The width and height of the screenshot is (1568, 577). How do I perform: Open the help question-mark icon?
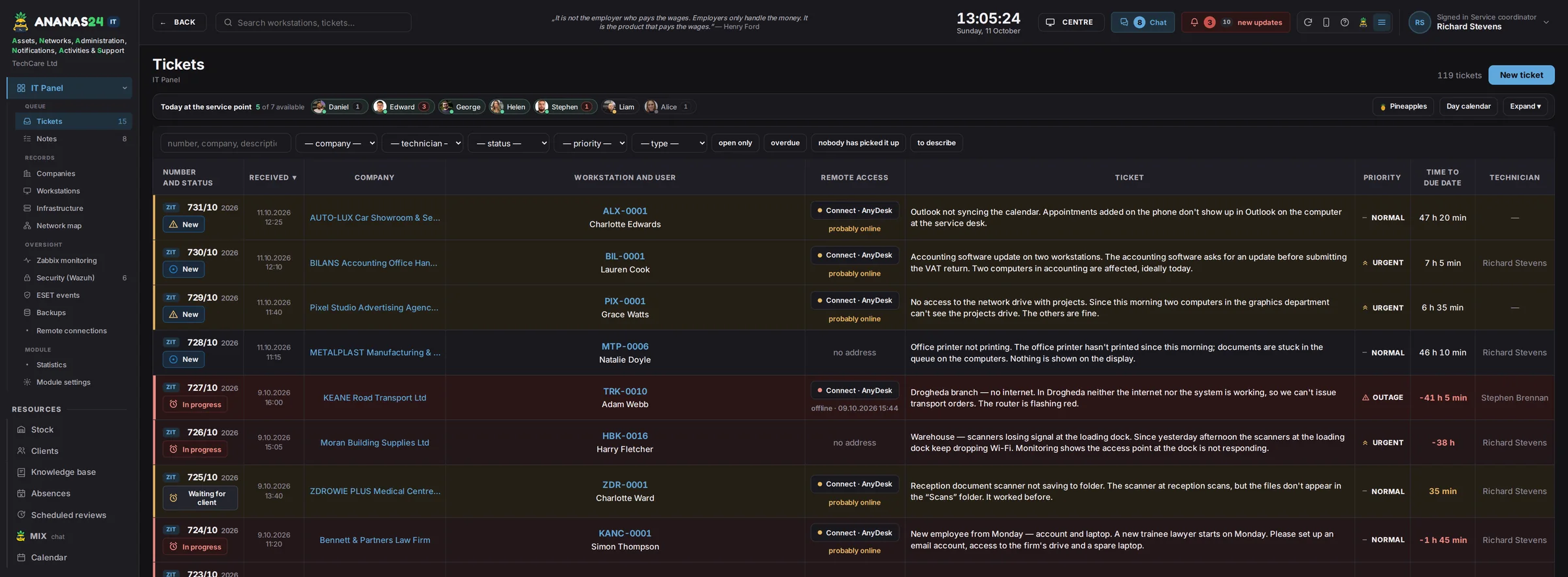[x=1344, y=22]
